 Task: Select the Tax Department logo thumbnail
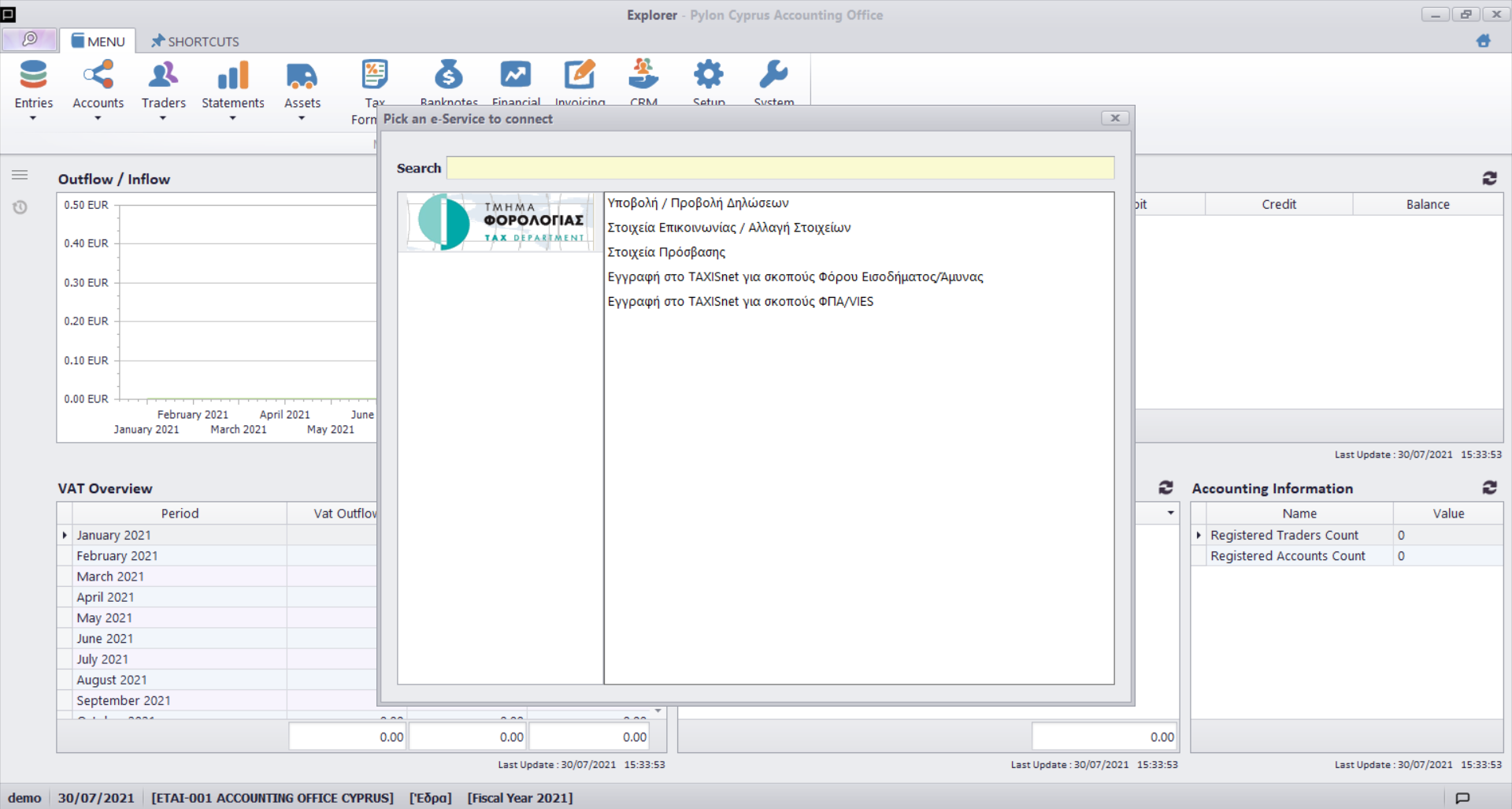click(x=500, y=222)
